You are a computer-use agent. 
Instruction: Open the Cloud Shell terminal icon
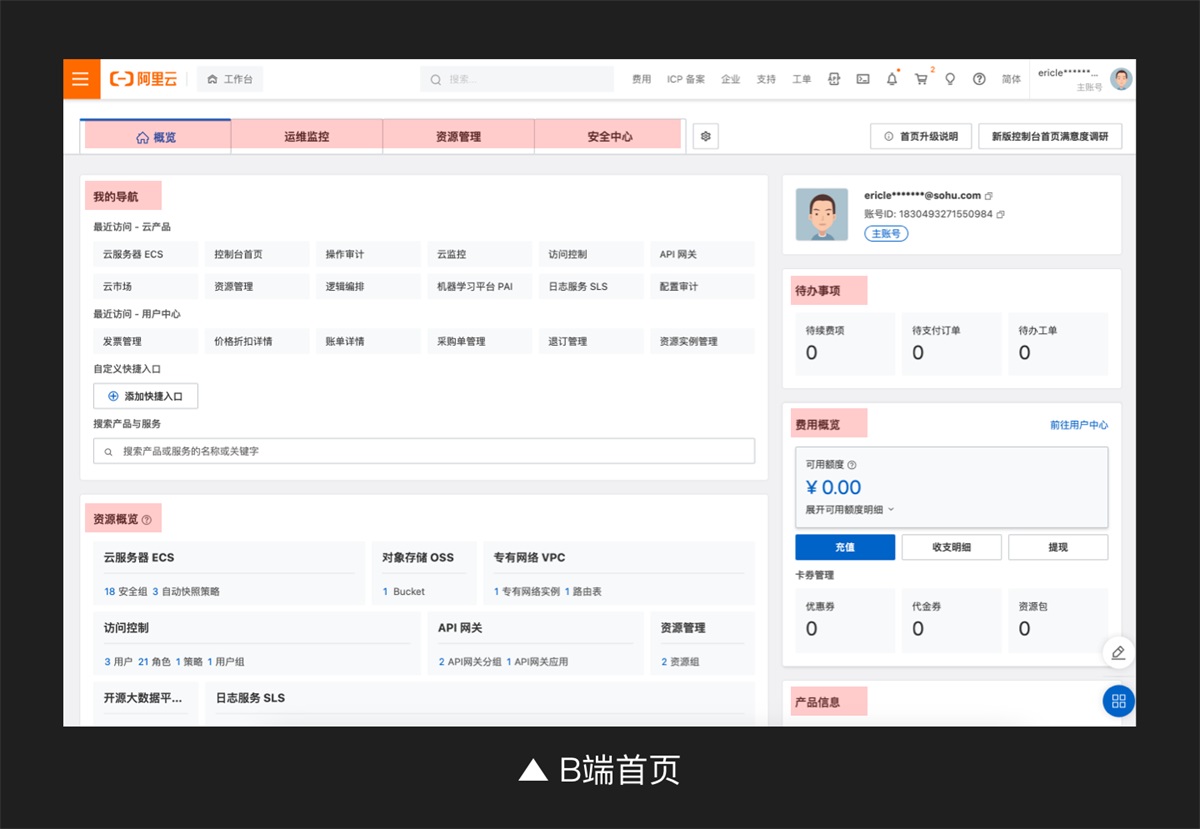863,79
